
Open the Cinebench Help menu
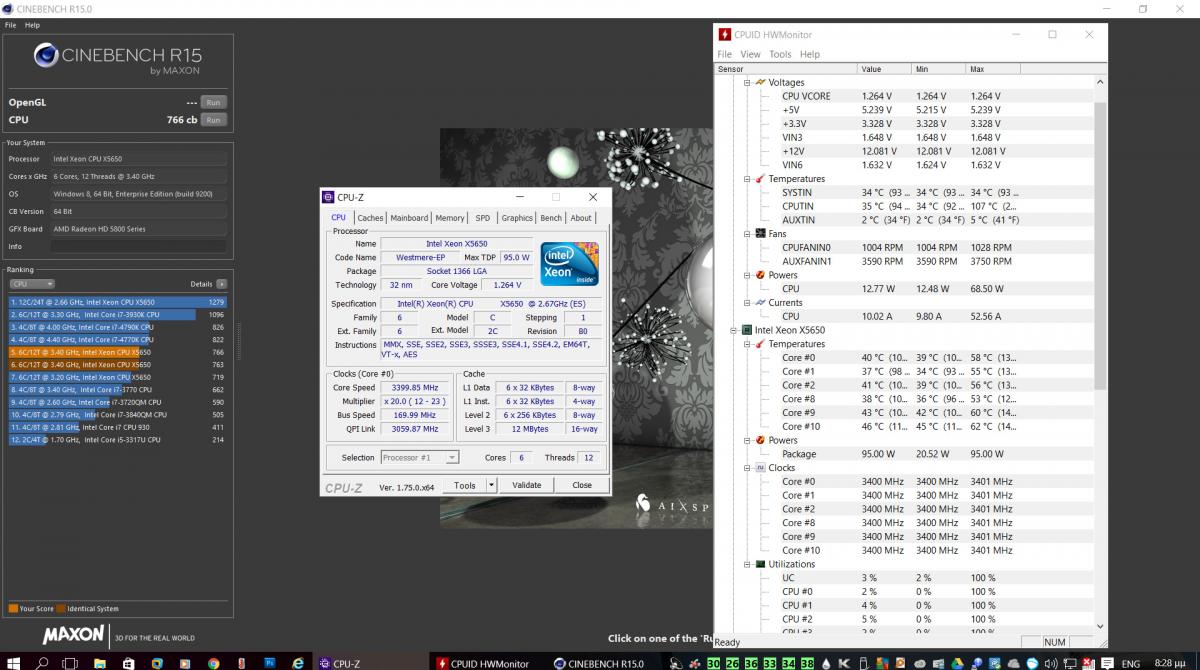33,25
